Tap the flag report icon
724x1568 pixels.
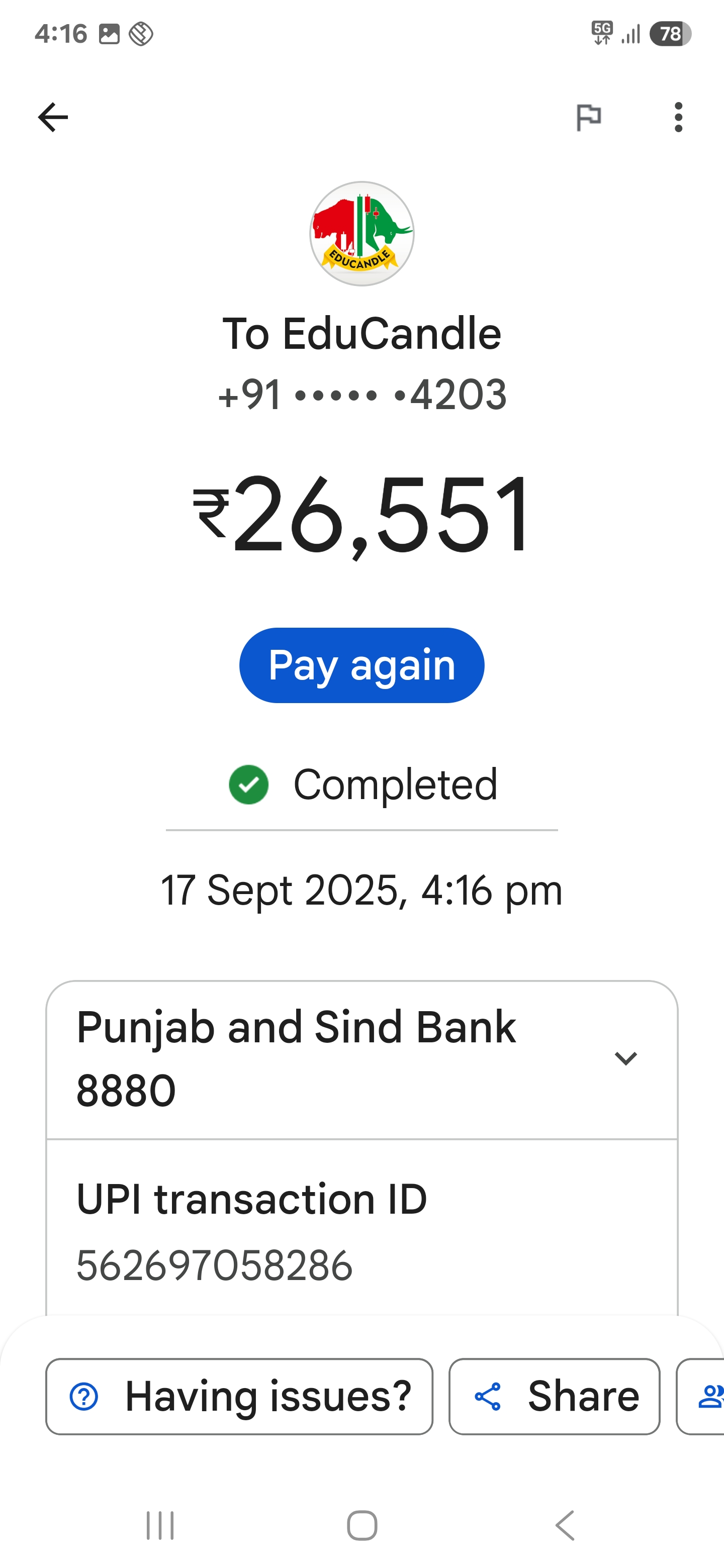click(x=589, y=117)
